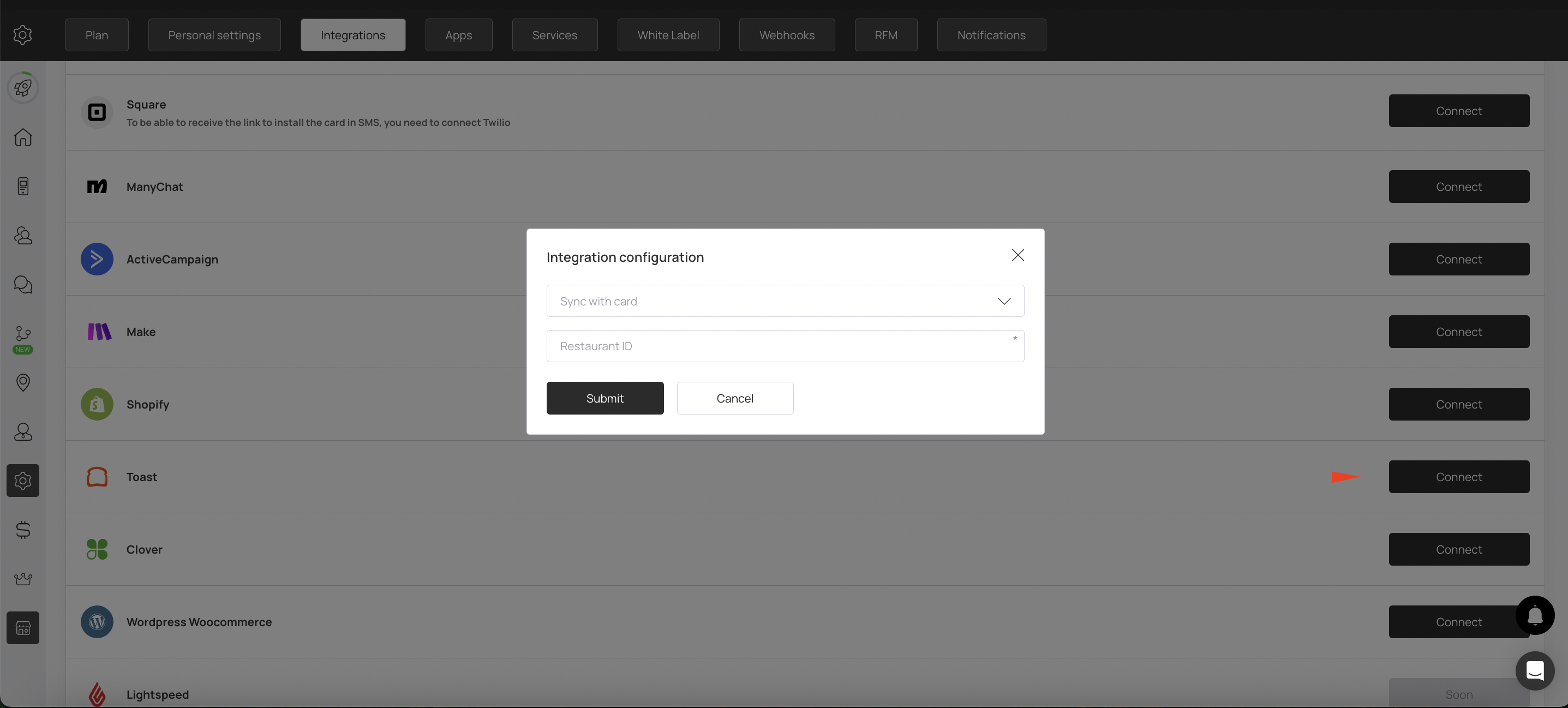Image resolution: width=1568 pixels, height=708 pixels.
Task: Open the dollar sign billing icon
Action: (x=23, y=530)
